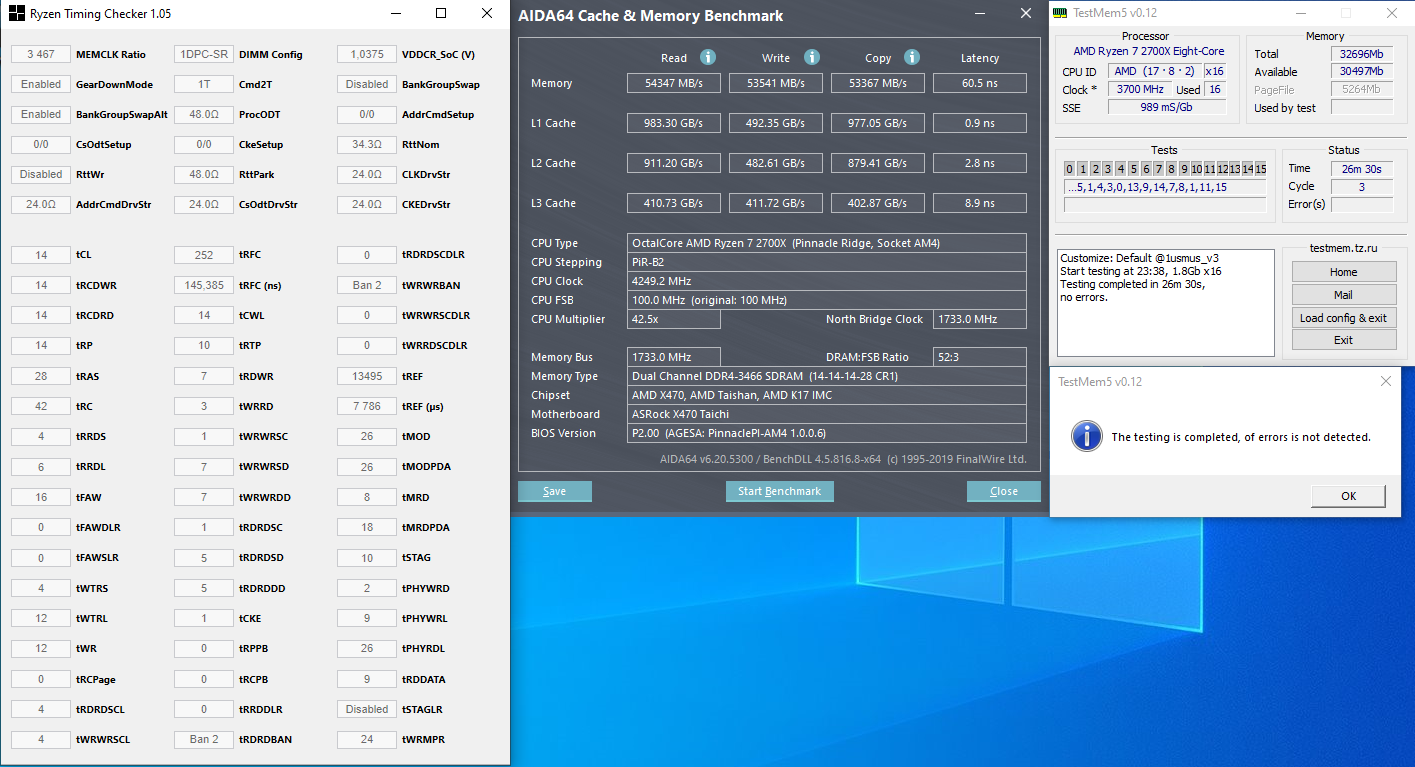Maximize the Ryzen Timing Checker window
This screenshot has height=767, width=1415.
[441, 14]
